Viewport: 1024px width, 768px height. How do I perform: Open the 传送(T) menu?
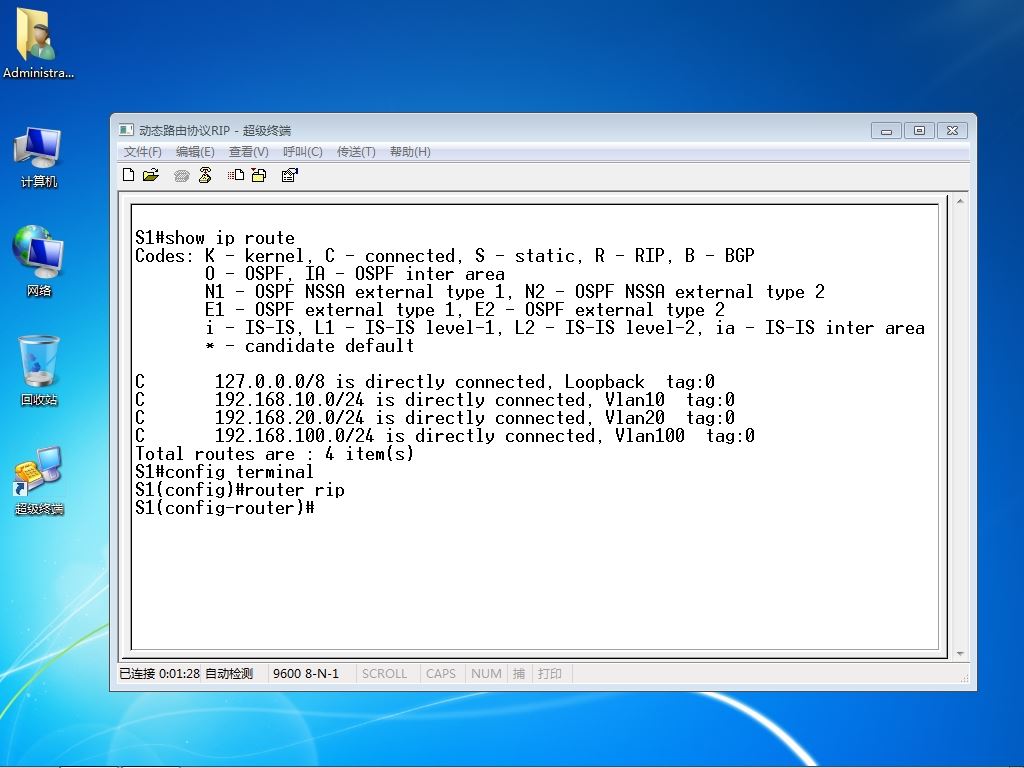point(356,152)
